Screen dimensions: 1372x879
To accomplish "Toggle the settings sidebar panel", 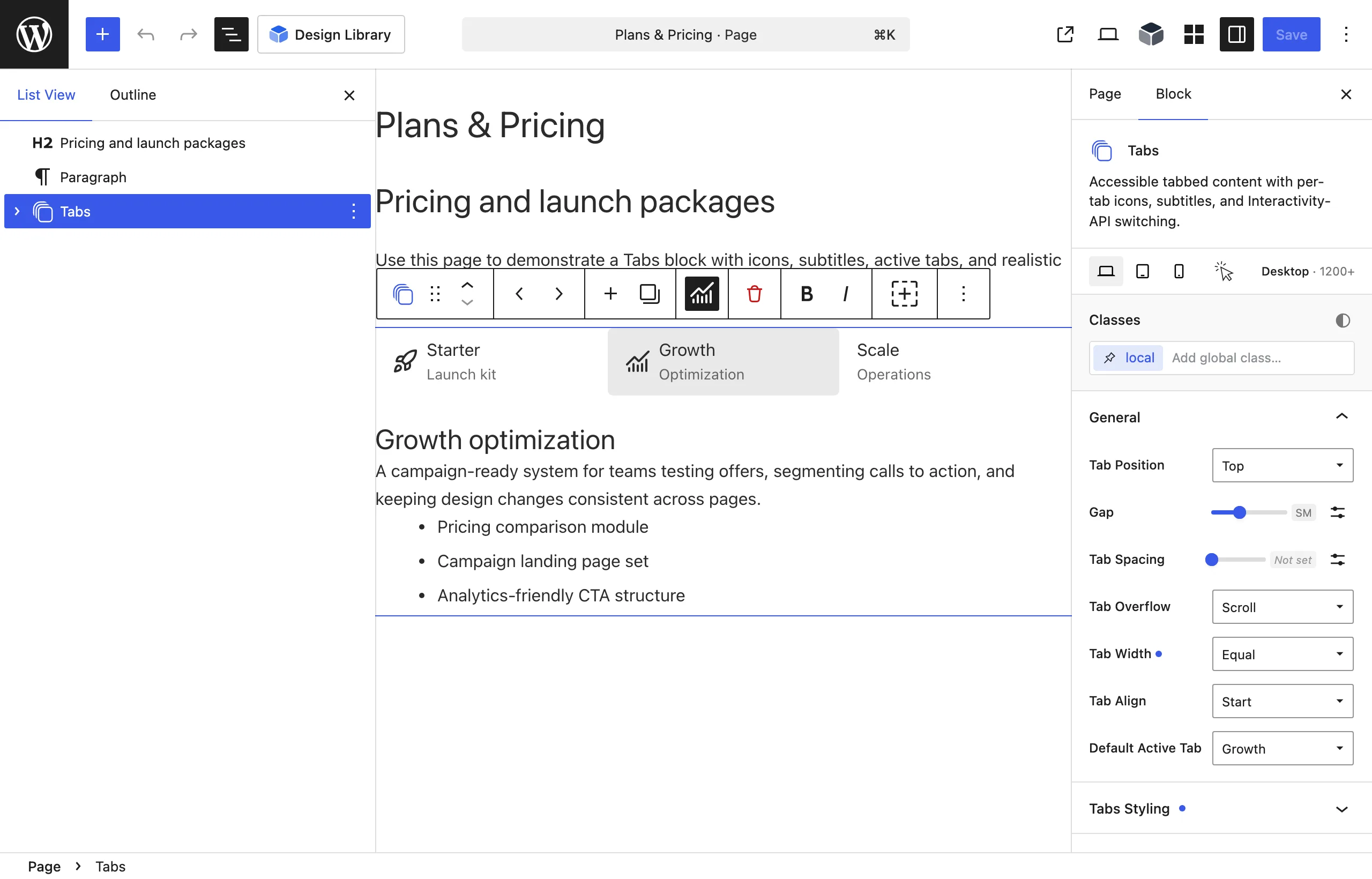I will coord(1236,34).
